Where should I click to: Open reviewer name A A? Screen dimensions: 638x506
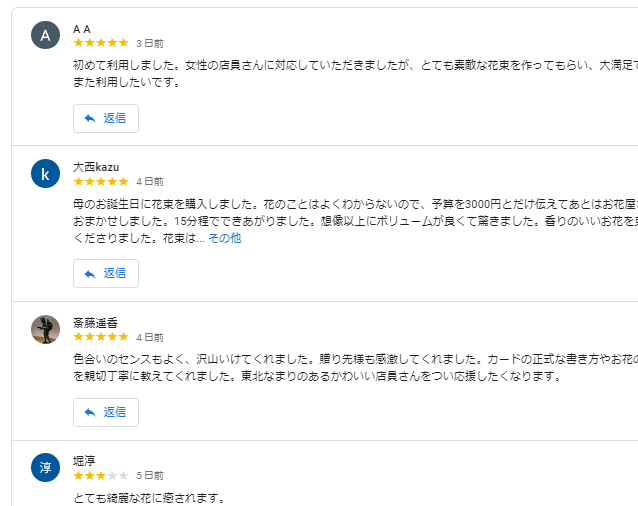pos(82,28)
